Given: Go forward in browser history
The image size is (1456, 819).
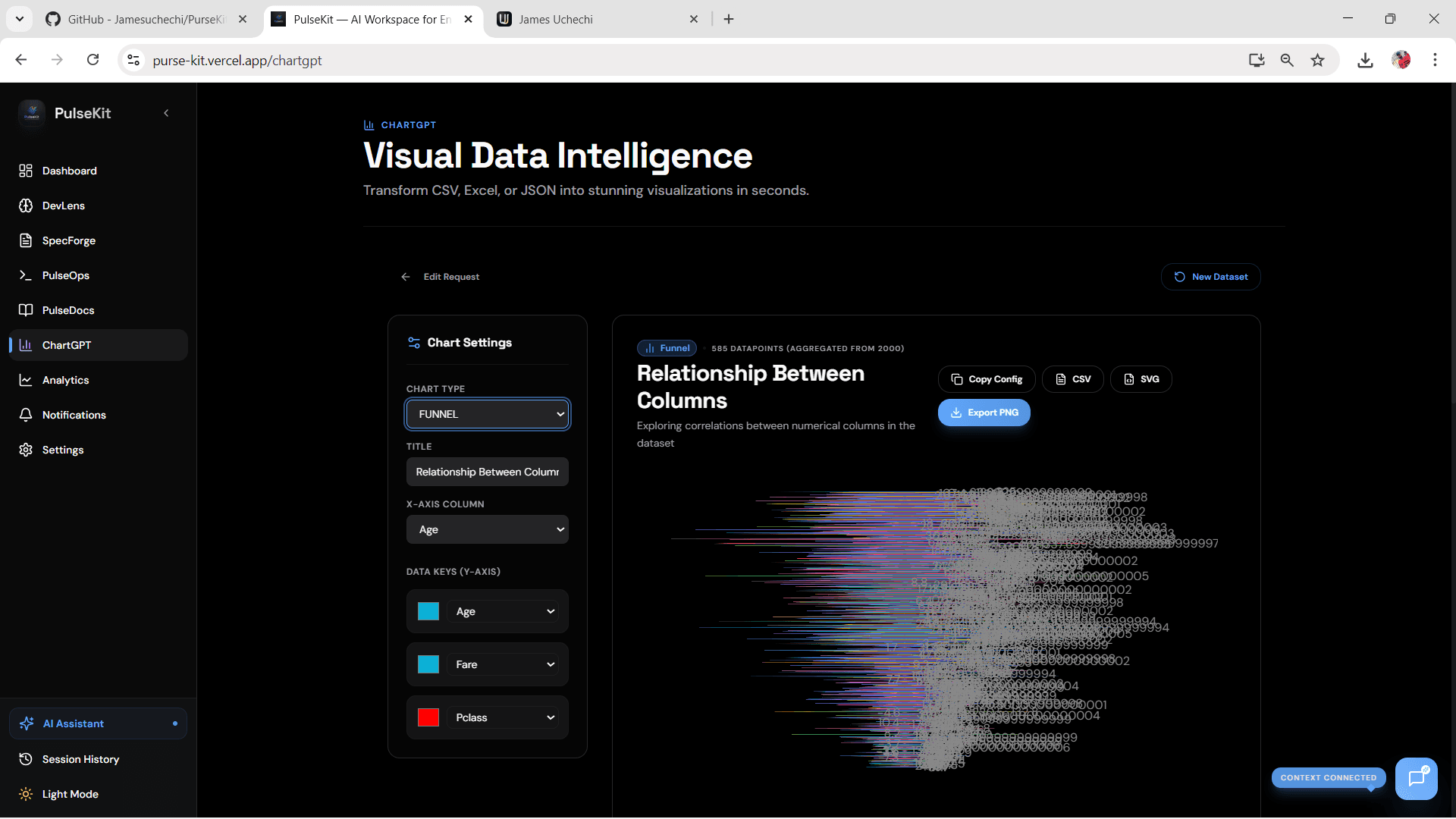Looking at the screenshot, I should (57, 60).
